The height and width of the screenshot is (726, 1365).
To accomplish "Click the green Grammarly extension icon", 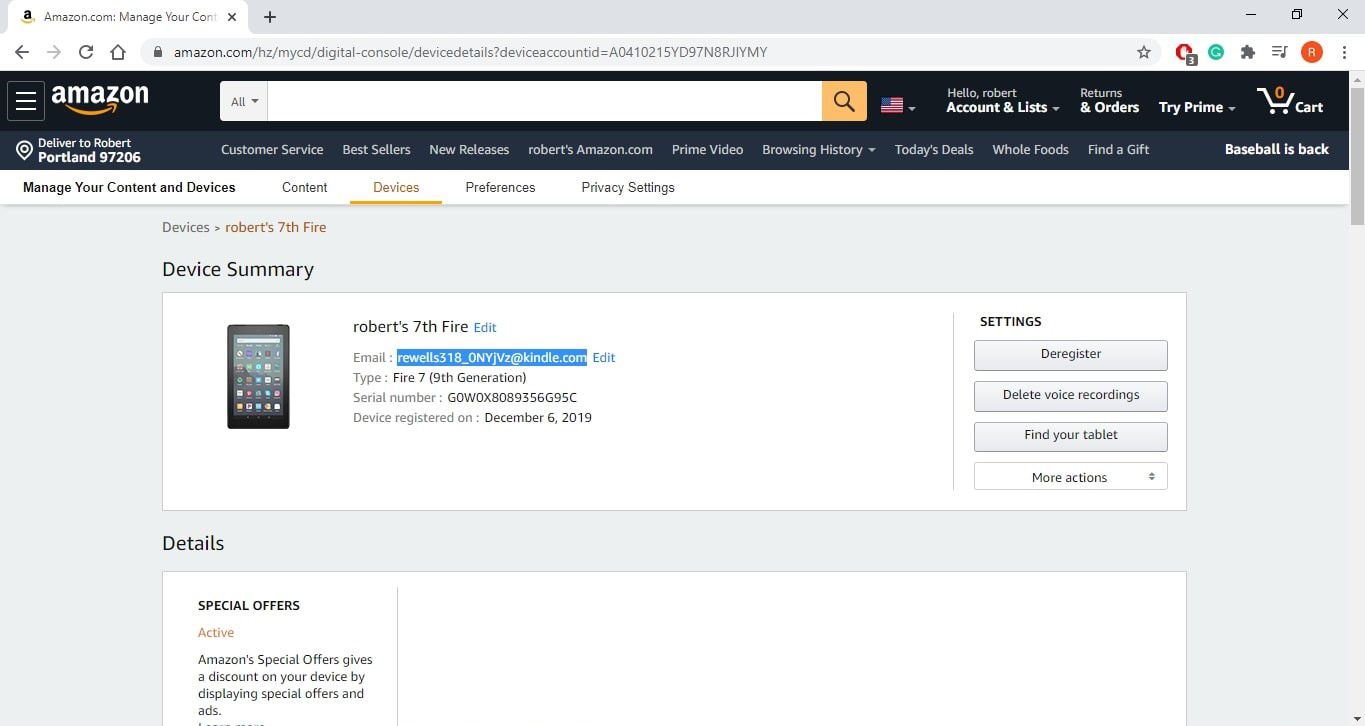I will click(x=1216, y=52).
